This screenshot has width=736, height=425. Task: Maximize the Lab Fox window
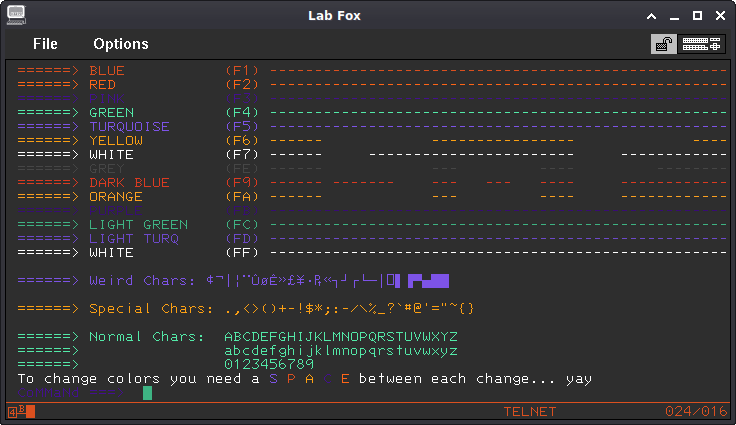tap(698, 16)
